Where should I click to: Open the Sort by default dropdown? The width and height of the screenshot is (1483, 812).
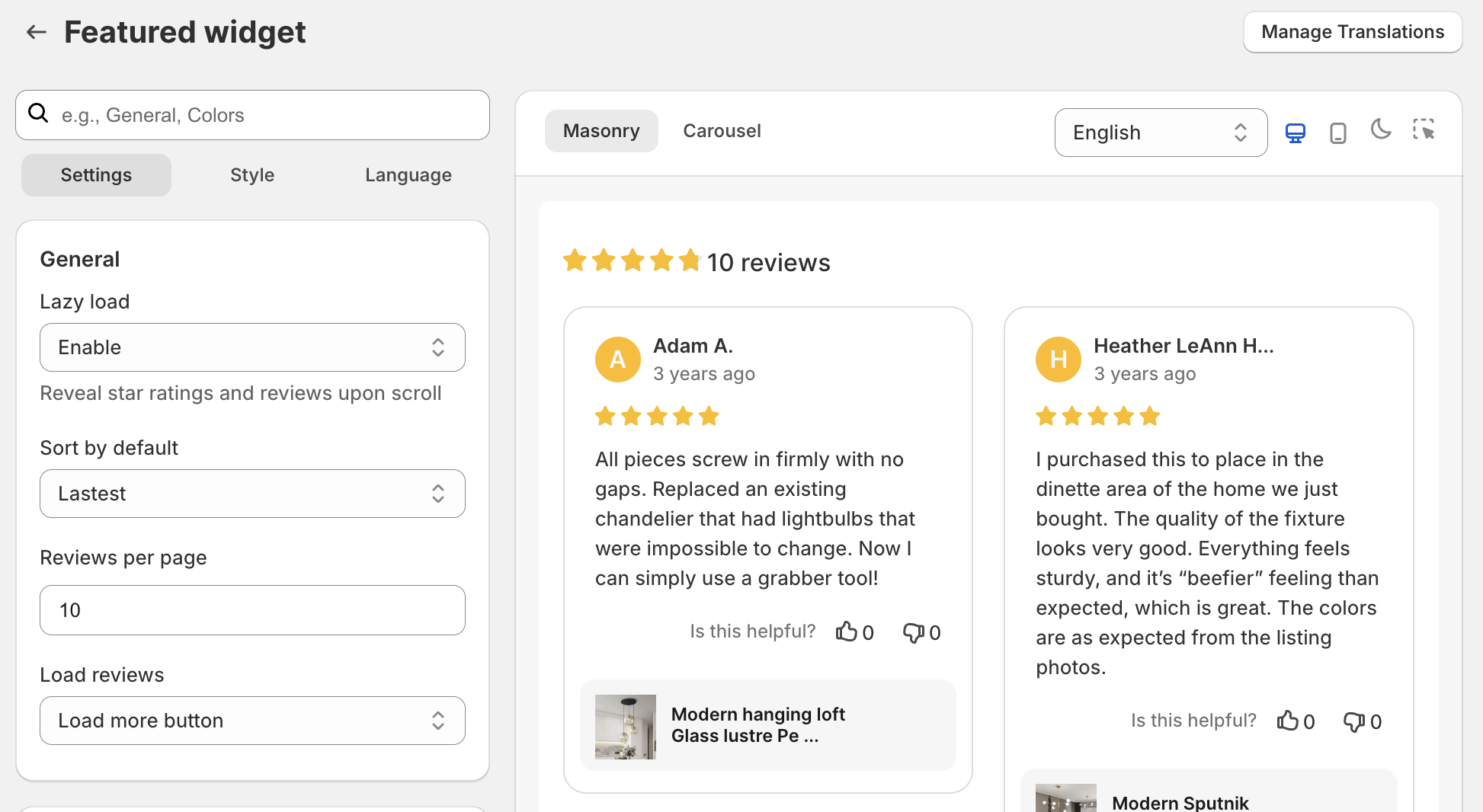coord(252,494)
